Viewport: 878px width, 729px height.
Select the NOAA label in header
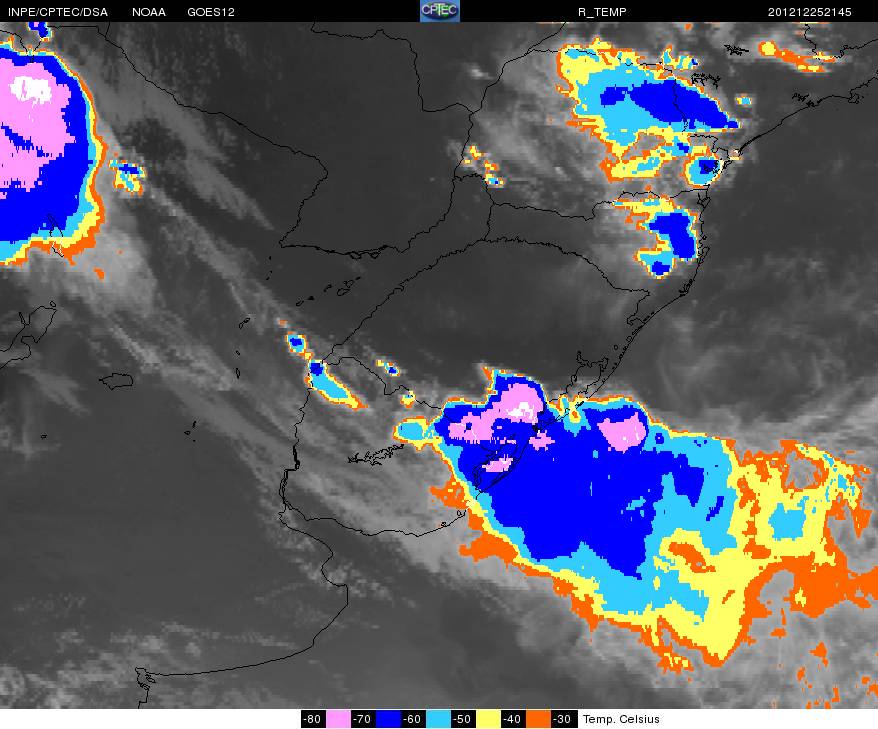coord(149,12)
